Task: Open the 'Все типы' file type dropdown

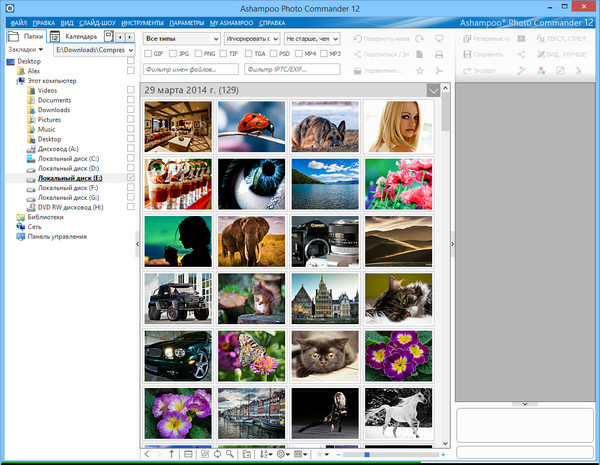Action: coord(181,38)
